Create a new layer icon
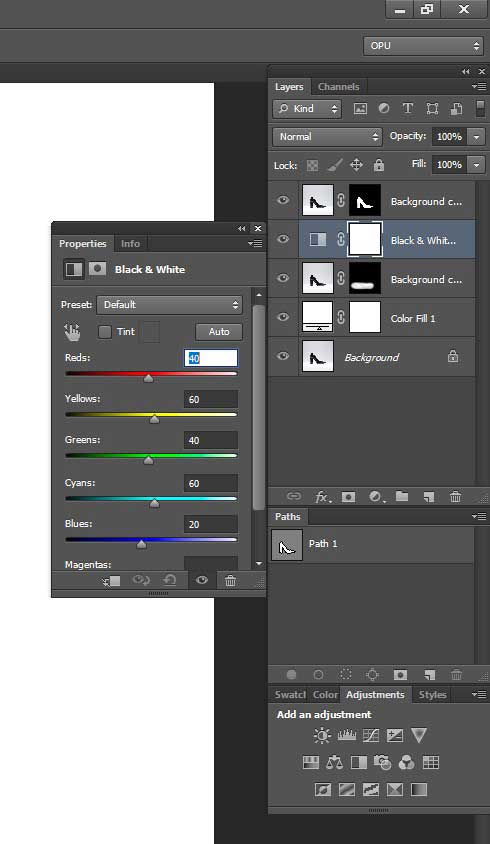Image resolution: width=490 pixels, height=844 pixels. click(429, 497)
